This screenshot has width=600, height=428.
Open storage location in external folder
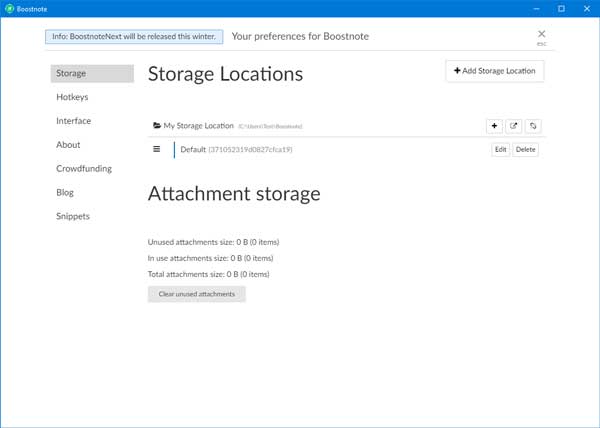click(x=514, y=126)
